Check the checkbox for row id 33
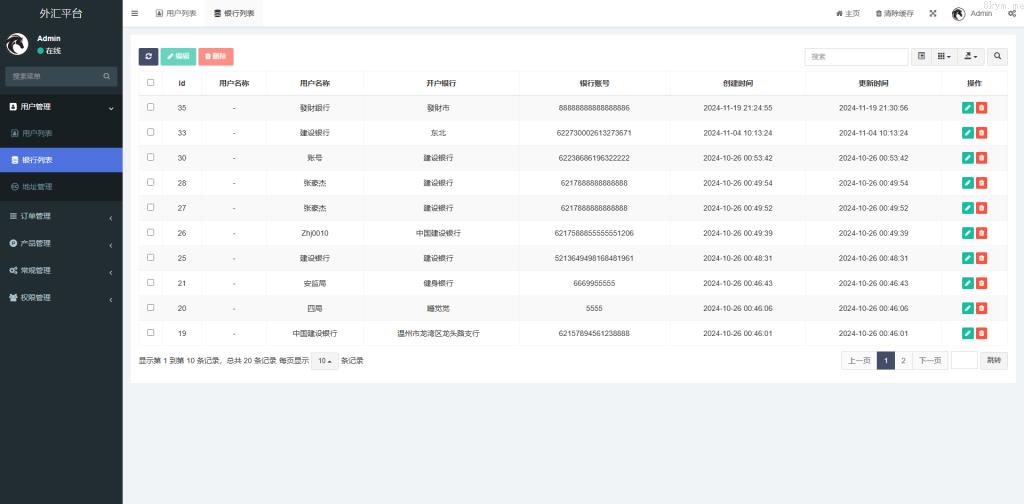Screen dimensions: 1024x504 click(151, 132)
